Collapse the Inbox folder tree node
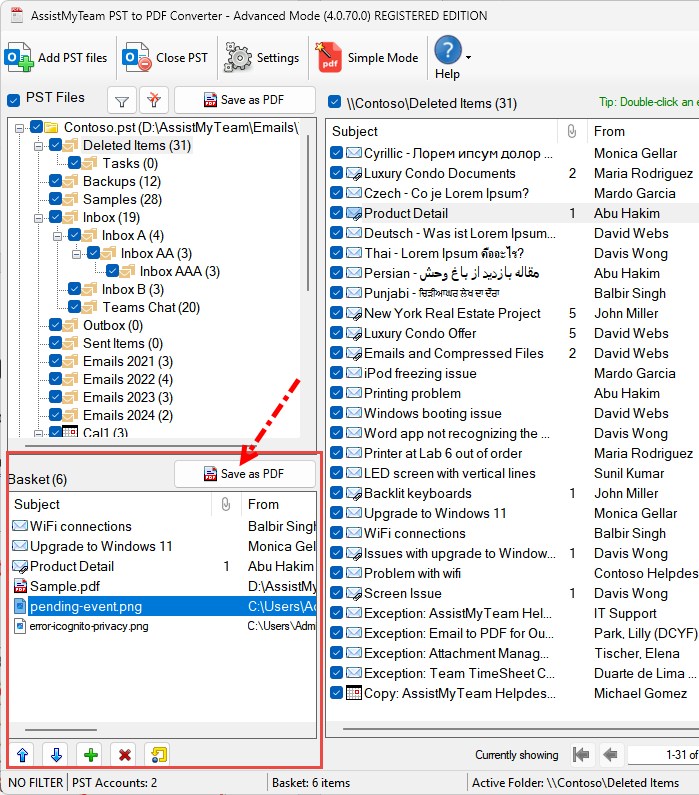 click(x=39, y=217)
